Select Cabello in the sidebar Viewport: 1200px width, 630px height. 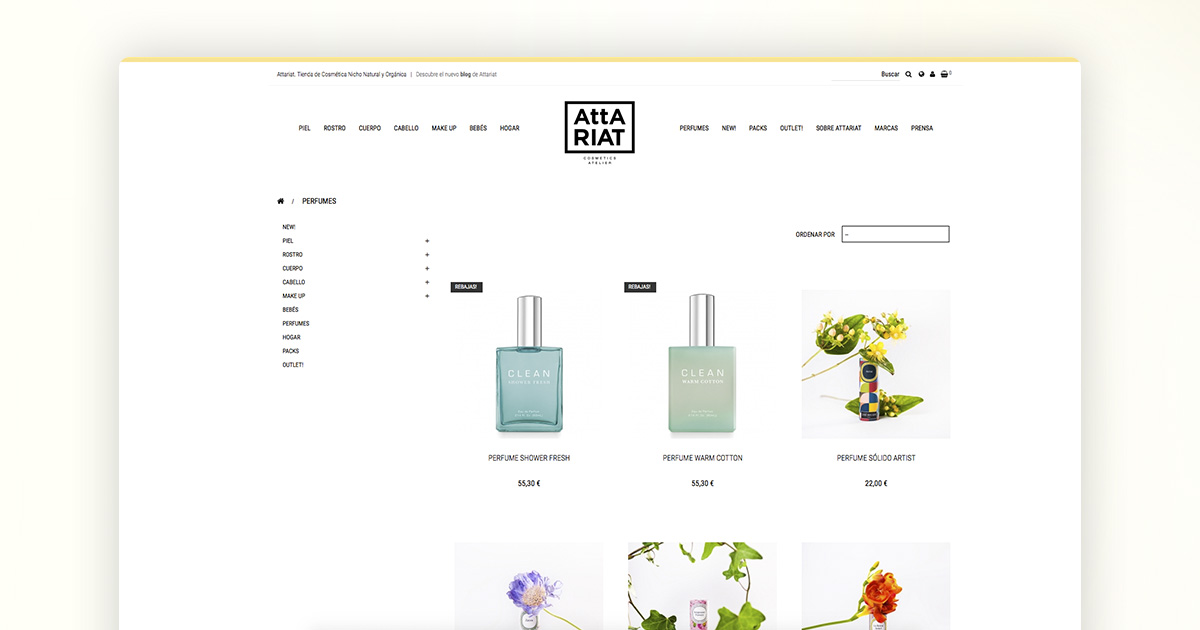pos(294,282)
